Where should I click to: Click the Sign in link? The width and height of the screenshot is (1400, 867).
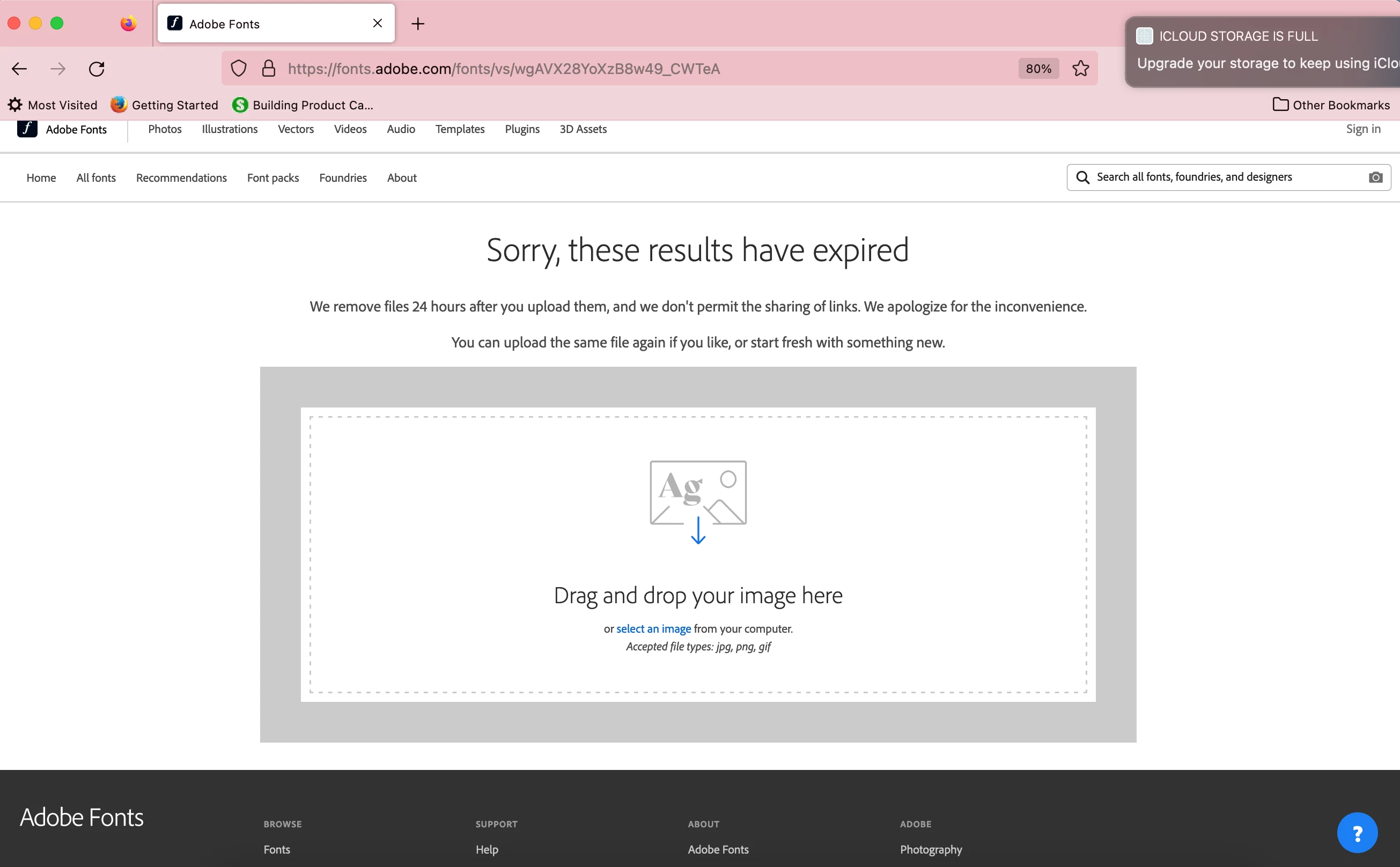click(1362, 129)
